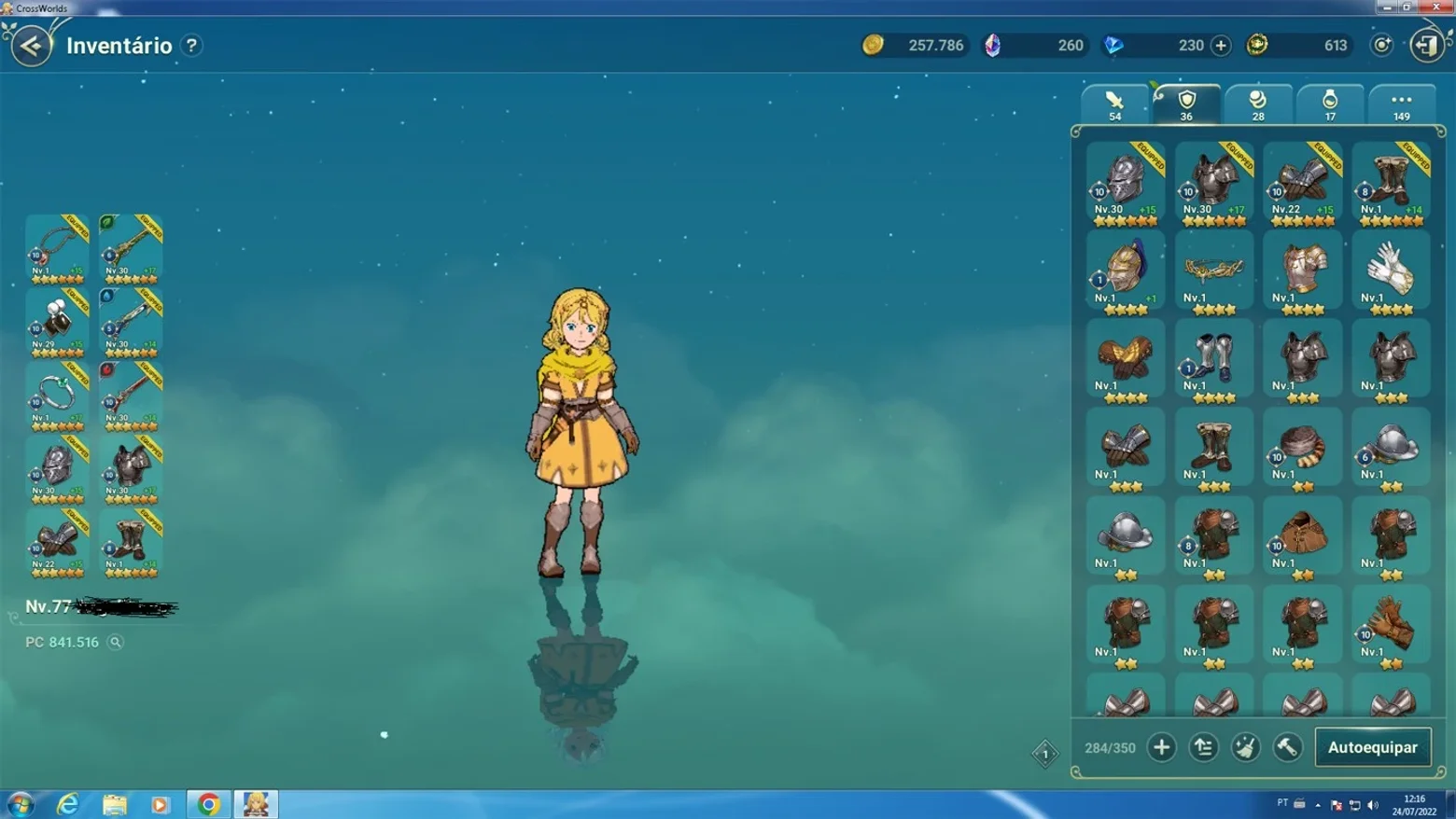Inspect power details via PC magnifier icon
The height and width of the screenshot is (819, 1456).
coord(116,642)
